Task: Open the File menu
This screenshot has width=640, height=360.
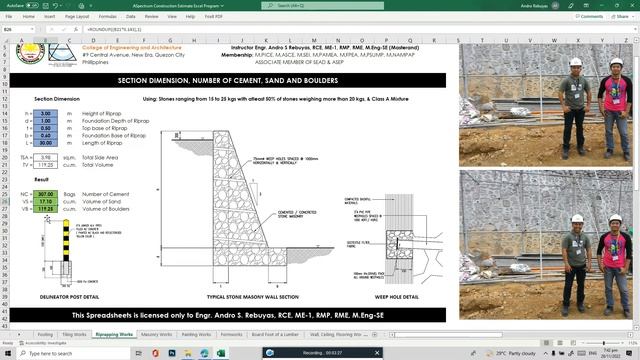Action: point(9,17)
